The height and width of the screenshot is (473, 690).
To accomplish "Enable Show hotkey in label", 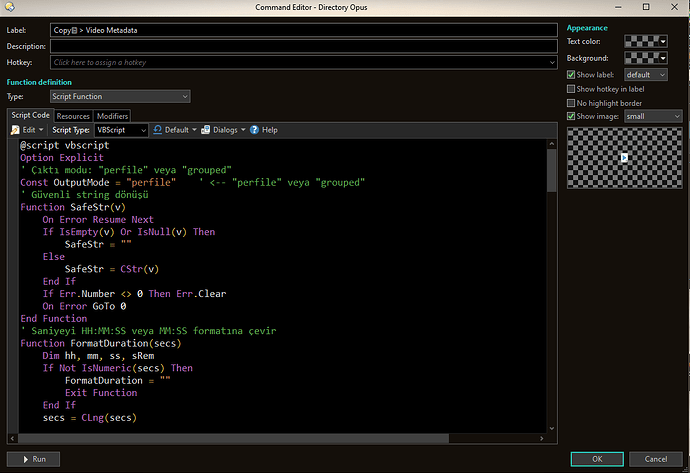I will pyautogui.click(x=571, y=89).
